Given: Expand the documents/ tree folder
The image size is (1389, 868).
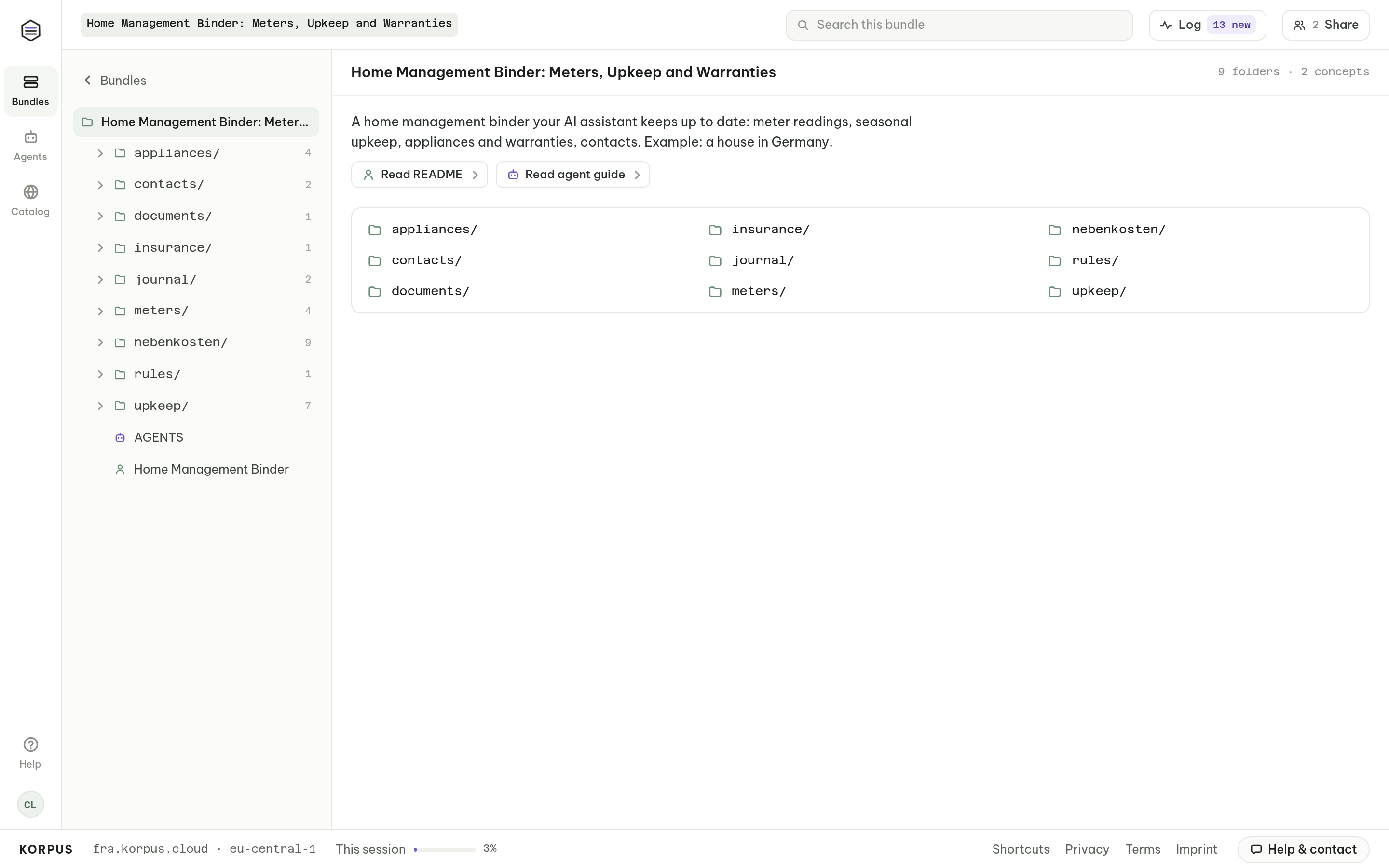Looking at the screenshot, I should click(x=100, y=216).
